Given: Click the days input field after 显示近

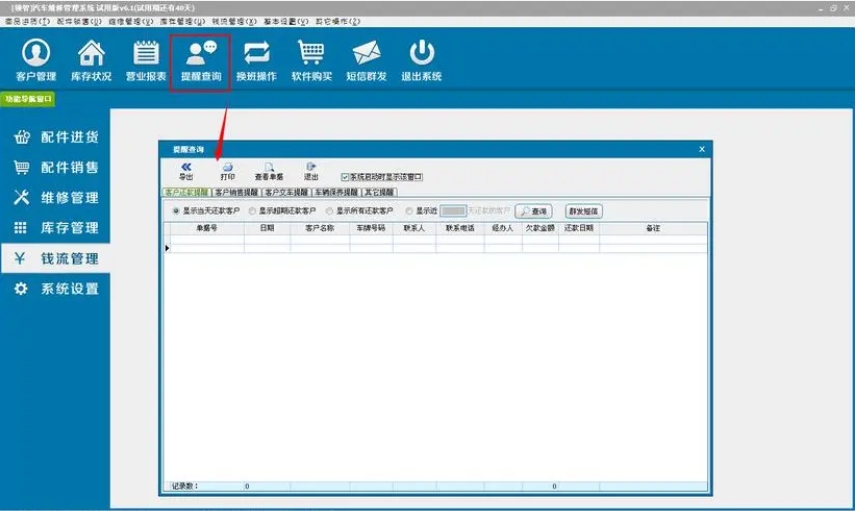Looking at the screenshot, I should click(453, 211).
